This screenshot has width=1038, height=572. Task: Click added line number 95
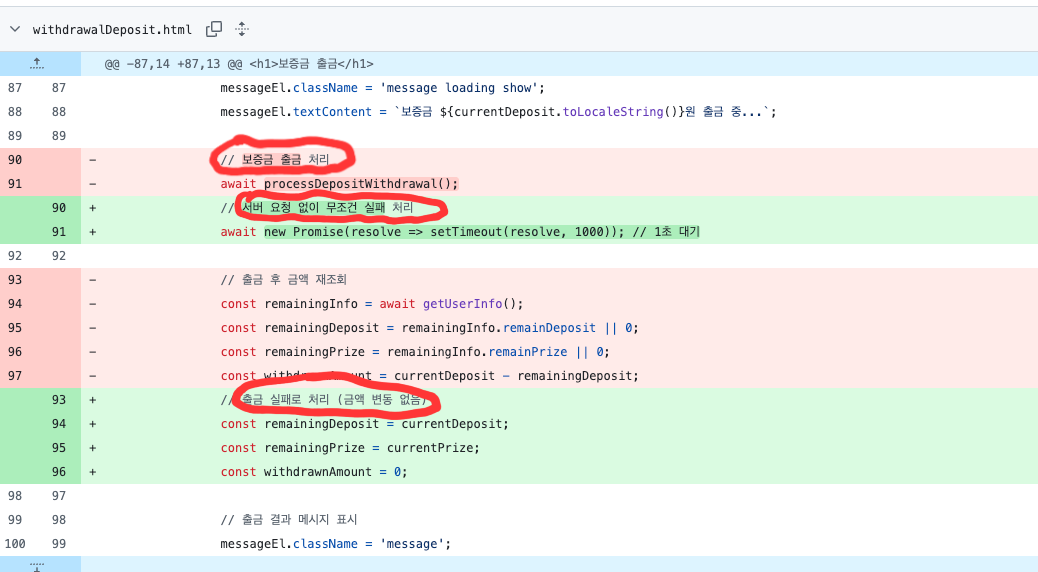59,448
